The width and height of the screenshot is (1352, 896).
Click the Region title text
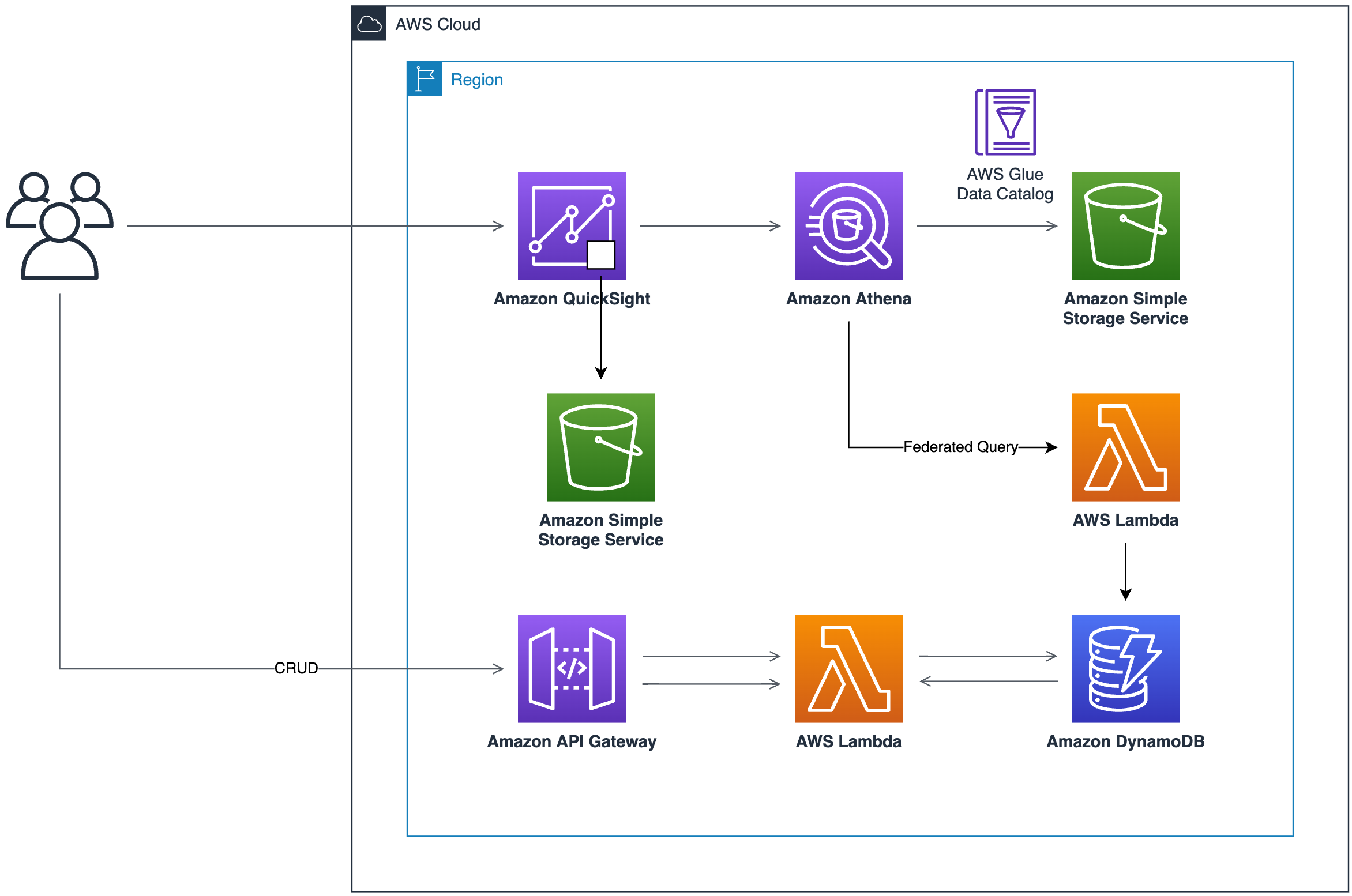click(x=476, y=80)
